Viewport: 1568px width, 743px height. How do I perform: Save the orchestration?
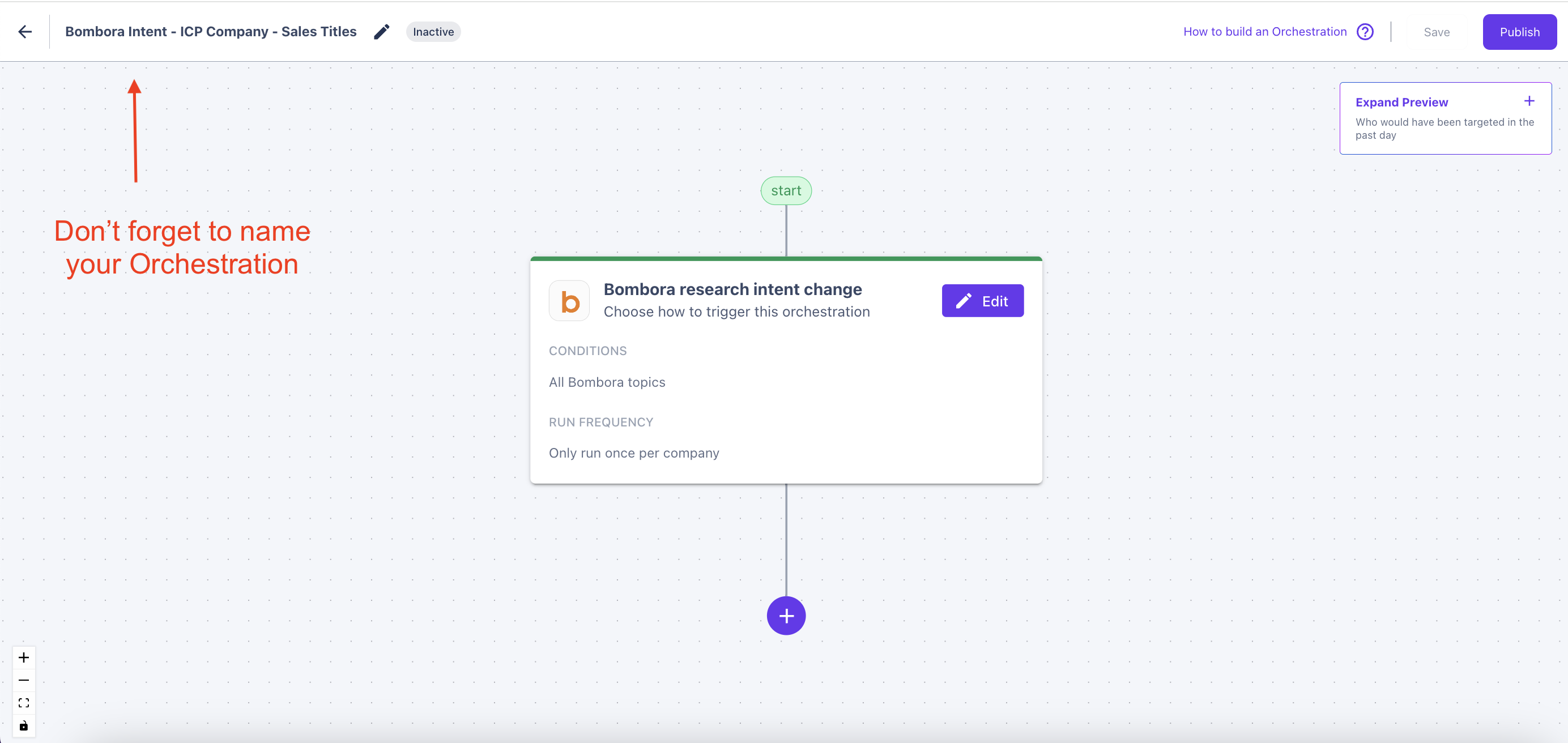tap(1436, 32)
